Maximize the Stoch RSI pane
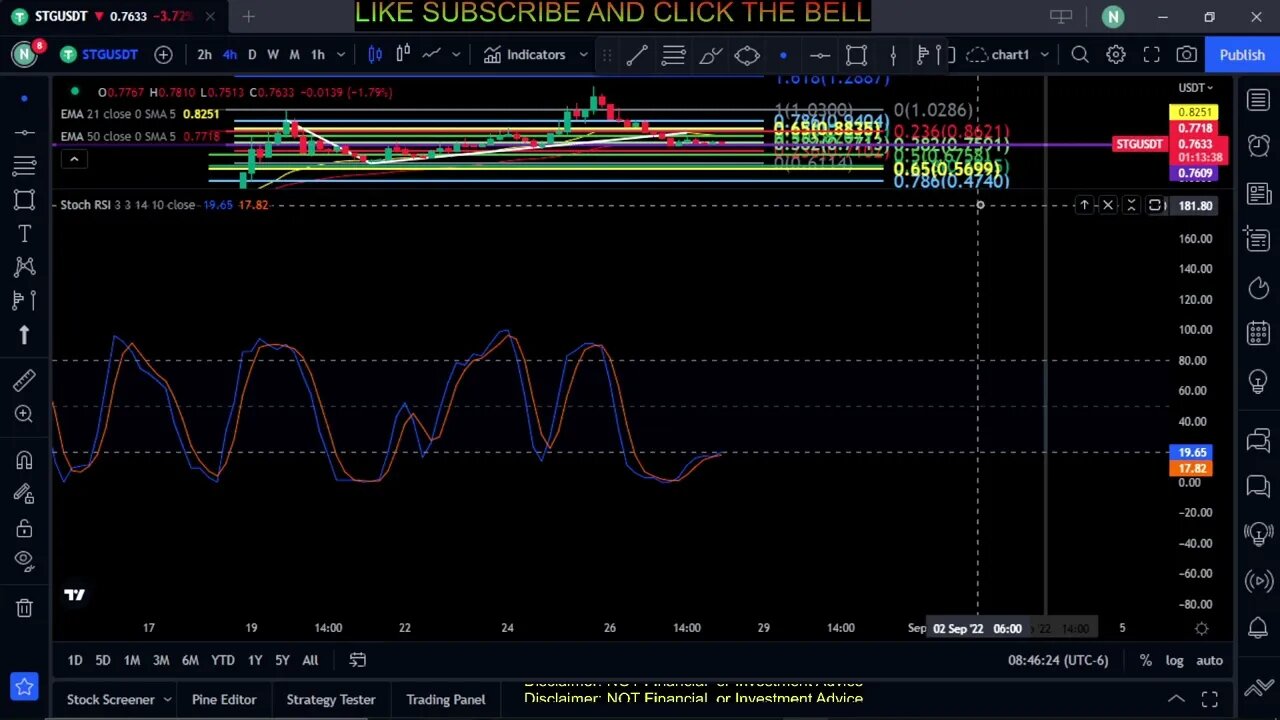This screenshot has width=1280, height=720. coord(1155,205)
